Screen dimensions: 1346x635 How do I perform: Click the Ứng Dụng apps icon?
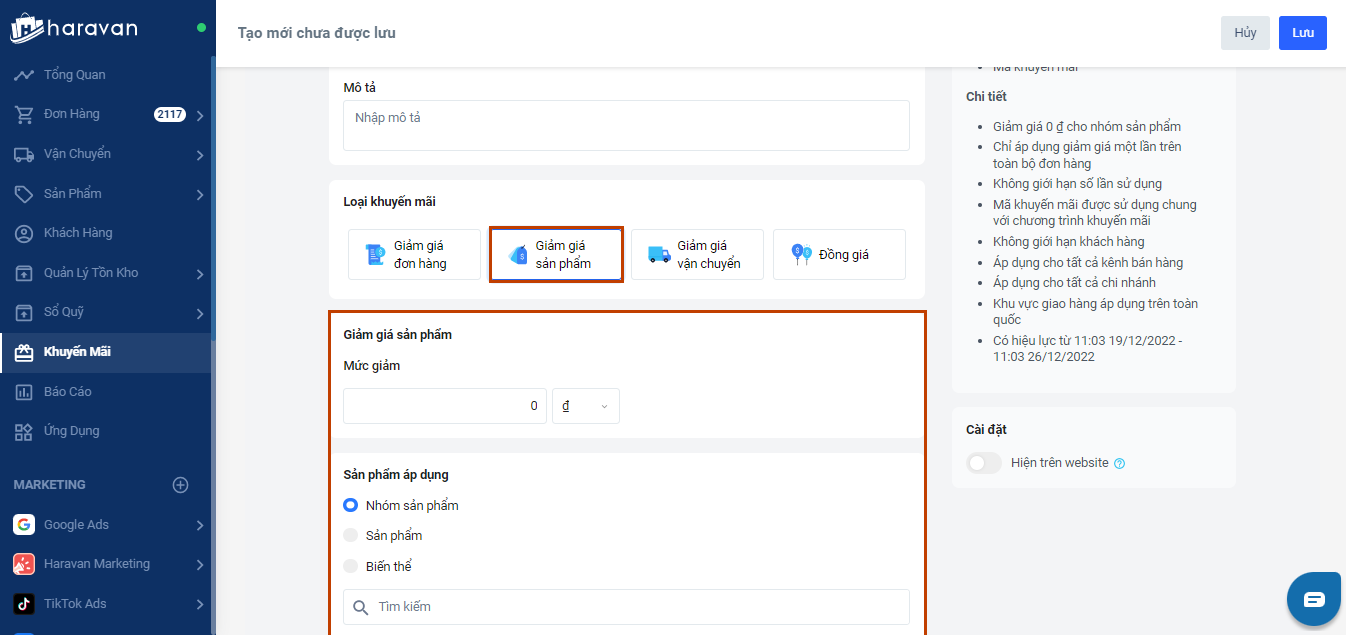(24, 431)
